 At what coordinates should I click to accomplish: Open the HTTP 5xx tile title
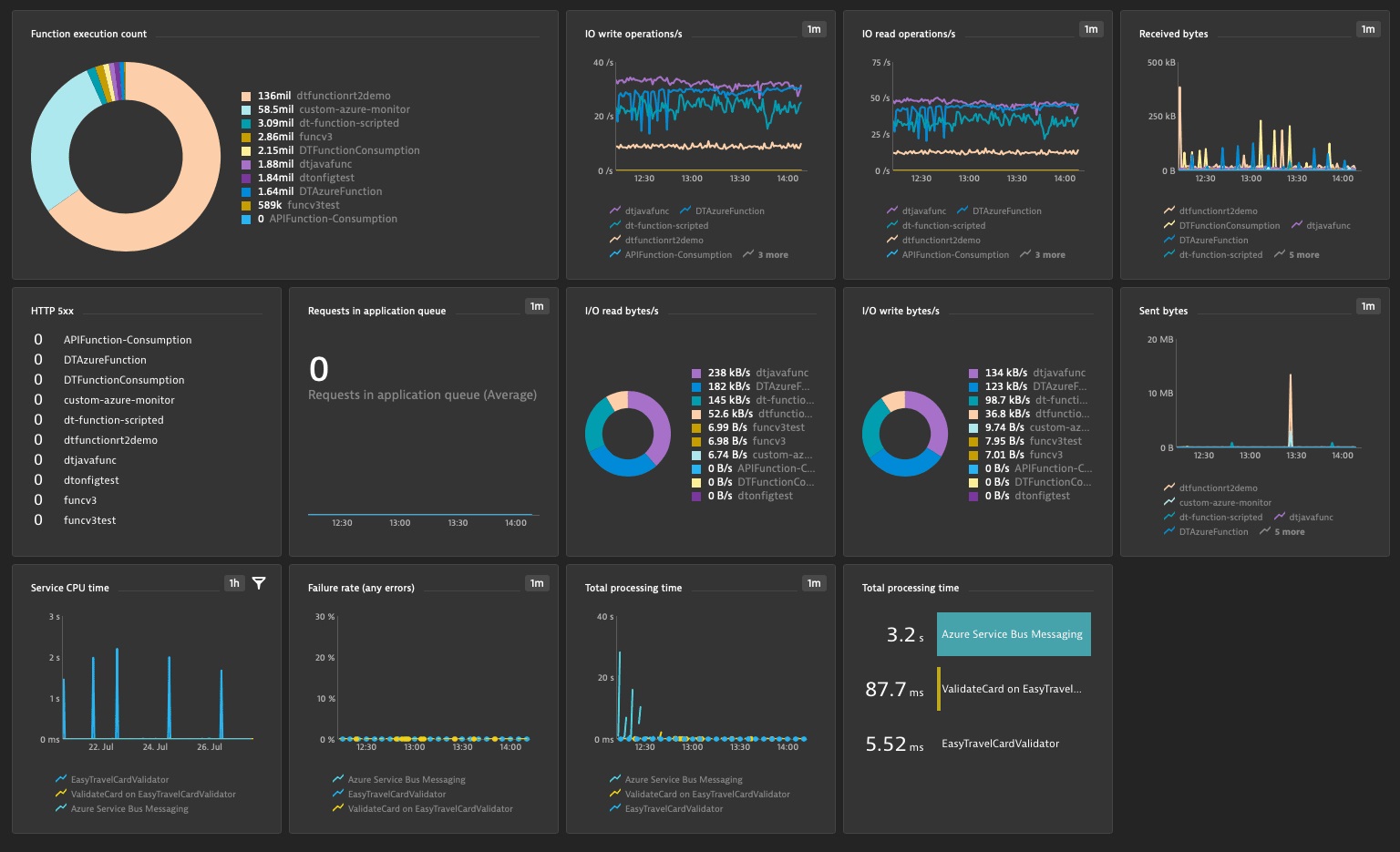(x=52, y=311)
